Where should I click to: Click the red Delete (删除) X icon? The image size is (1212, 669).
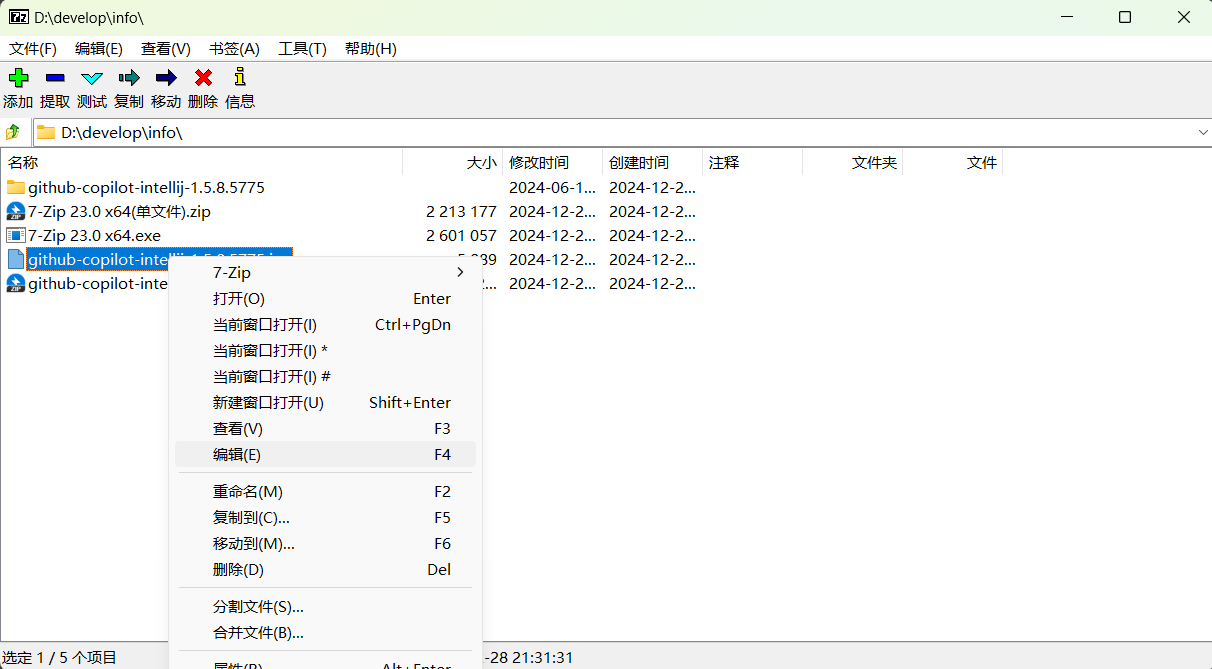click(x=203, y=77)
